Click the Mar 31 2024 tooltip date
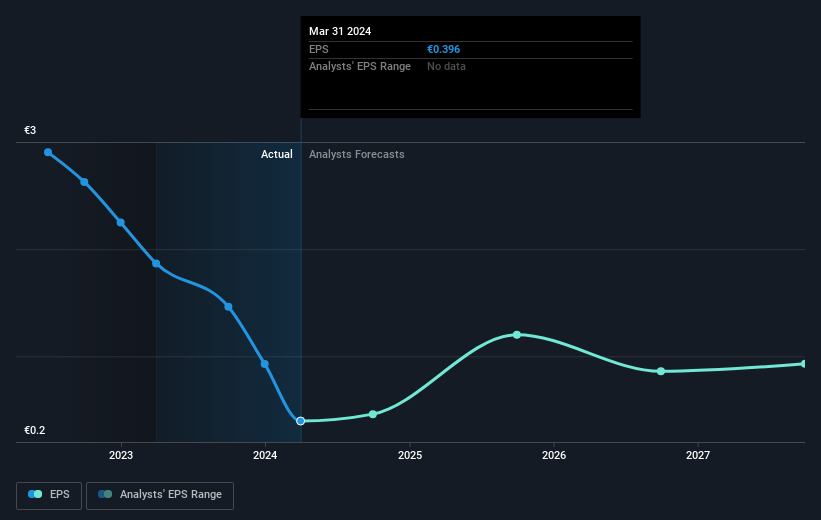 (x=340, y=31)
